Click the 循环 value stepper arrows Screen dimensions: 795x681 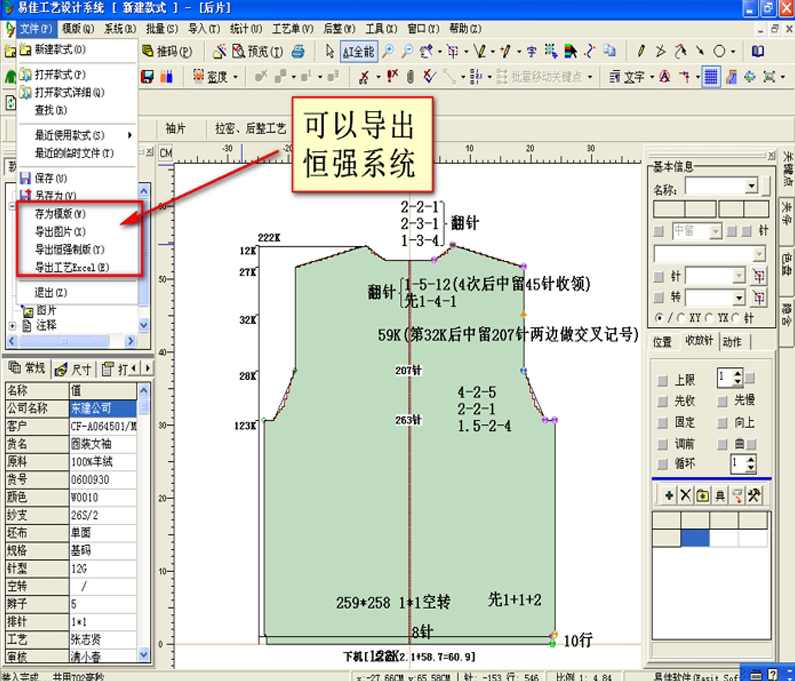click(751, 463)
